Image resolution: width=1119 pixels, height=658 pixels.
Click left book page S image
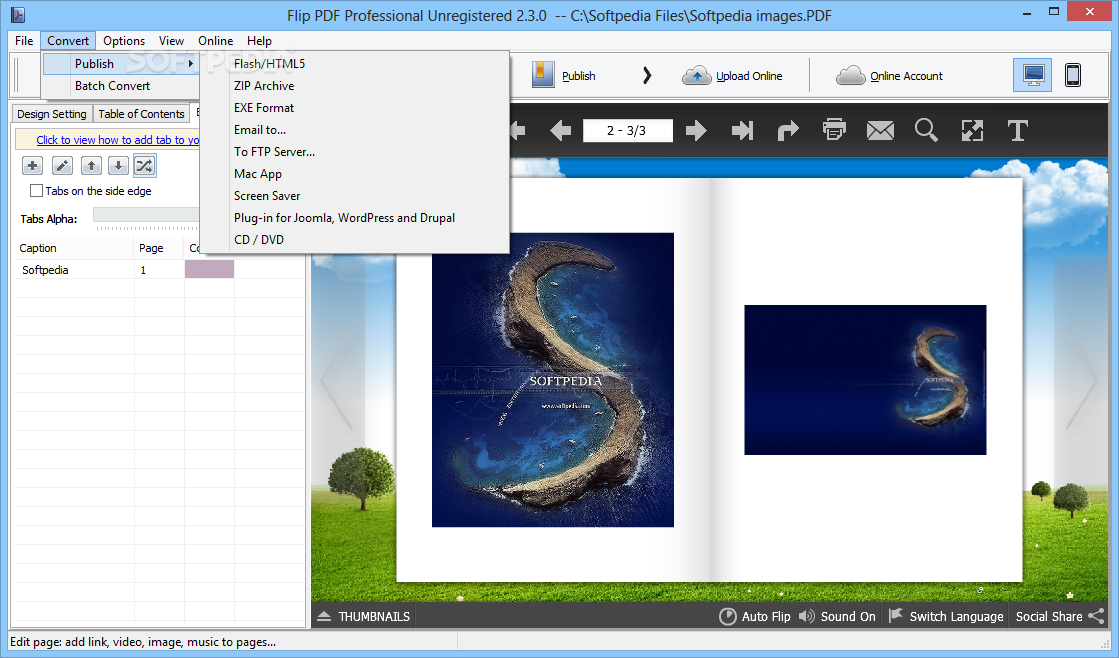(552, 380)
